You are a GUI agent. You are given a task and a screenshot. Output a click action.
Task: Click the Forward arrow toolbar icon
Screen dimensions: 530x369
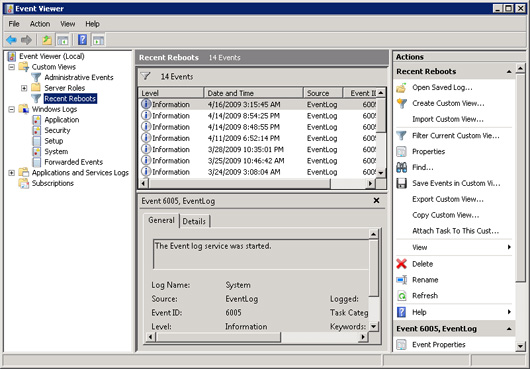(26, 40)
